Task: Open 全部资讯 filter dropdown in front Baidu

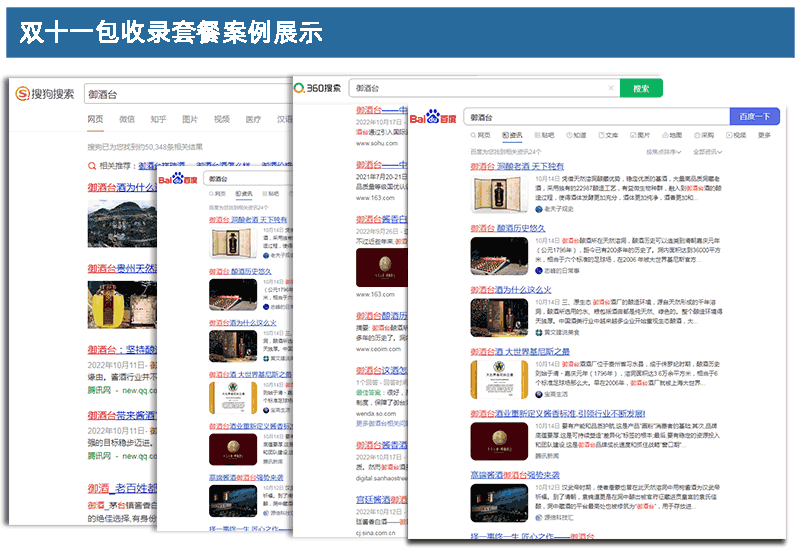Action: coord(707,152)
